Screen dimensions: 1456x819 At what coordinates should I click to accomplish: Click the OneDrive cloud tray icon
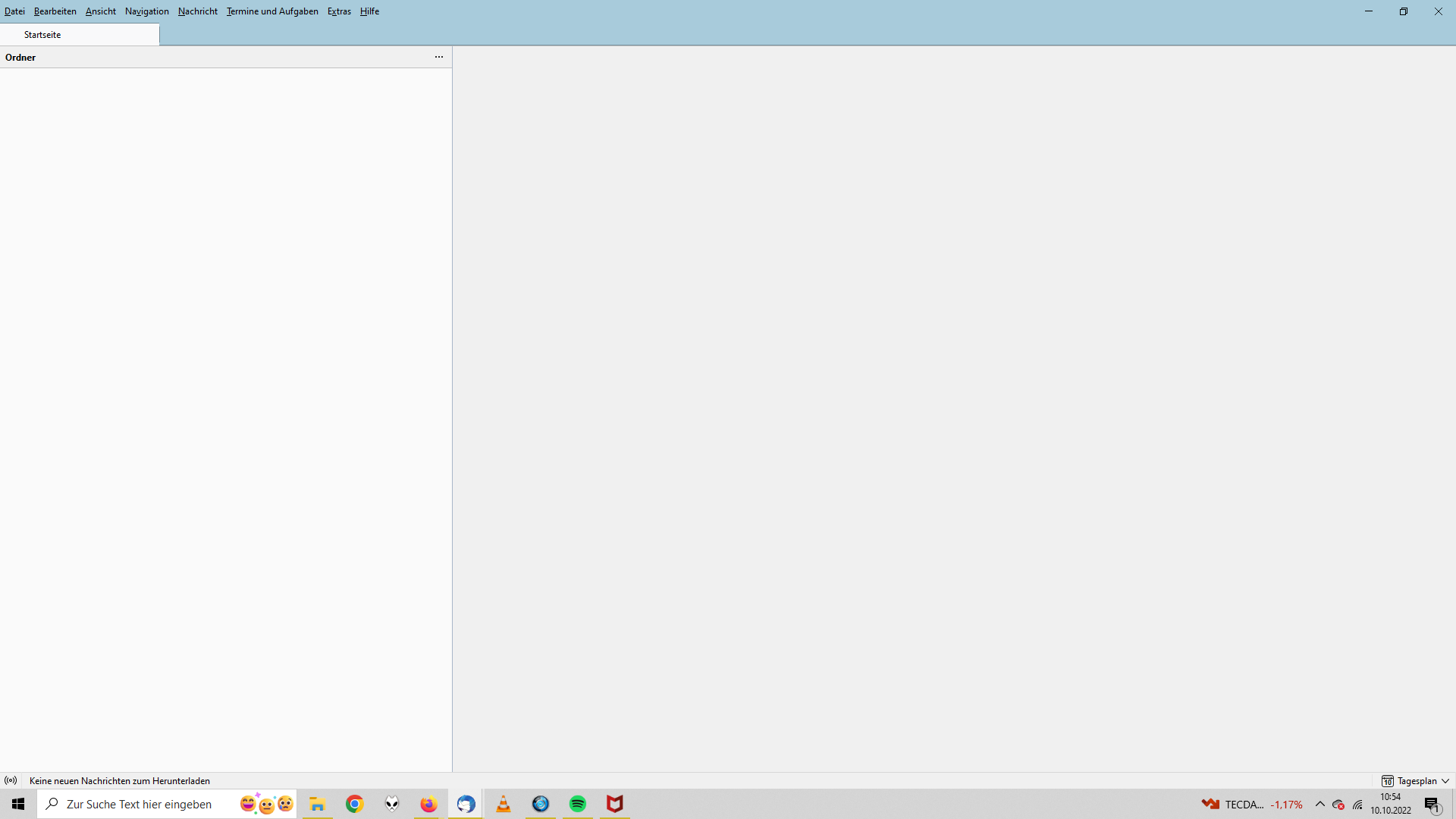click(x=1338, y=805)
